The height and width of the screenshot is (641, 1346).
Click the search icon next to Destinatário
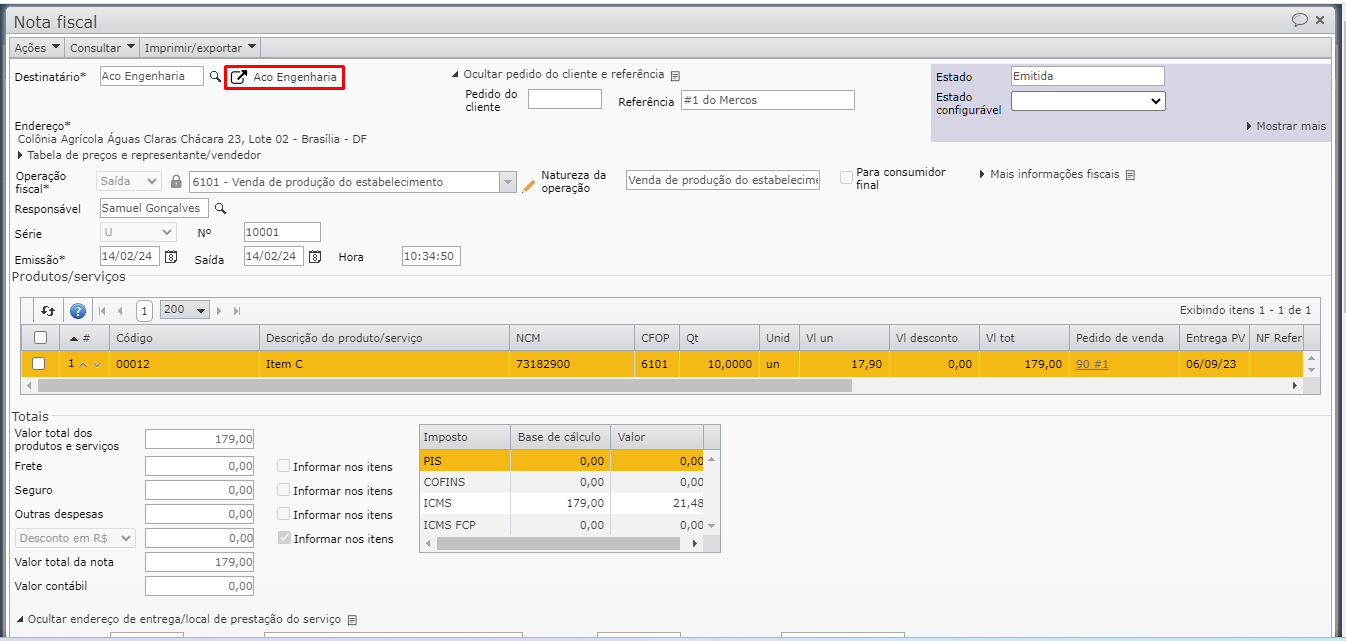[x=214, y=76]
